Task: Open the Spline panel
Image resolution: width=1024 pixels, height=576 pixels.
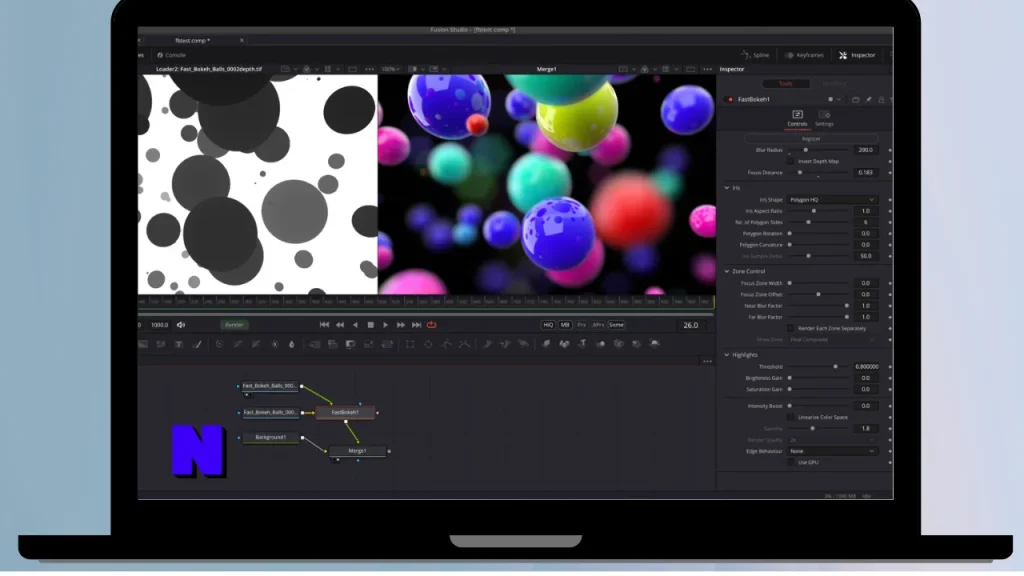Action: coord(755,56)
